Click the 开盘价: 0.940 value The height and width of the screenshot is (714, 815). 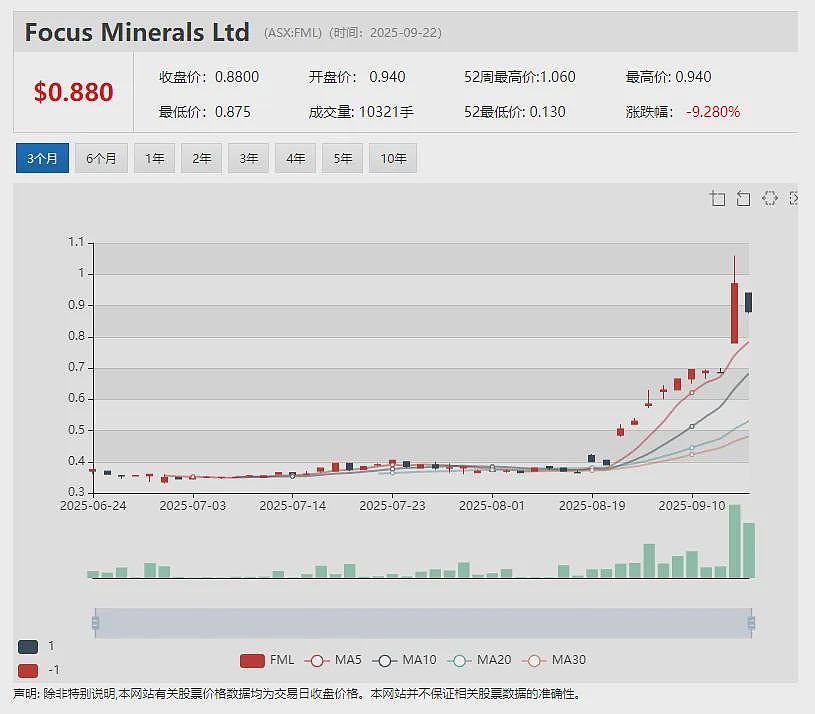[357, 77]
